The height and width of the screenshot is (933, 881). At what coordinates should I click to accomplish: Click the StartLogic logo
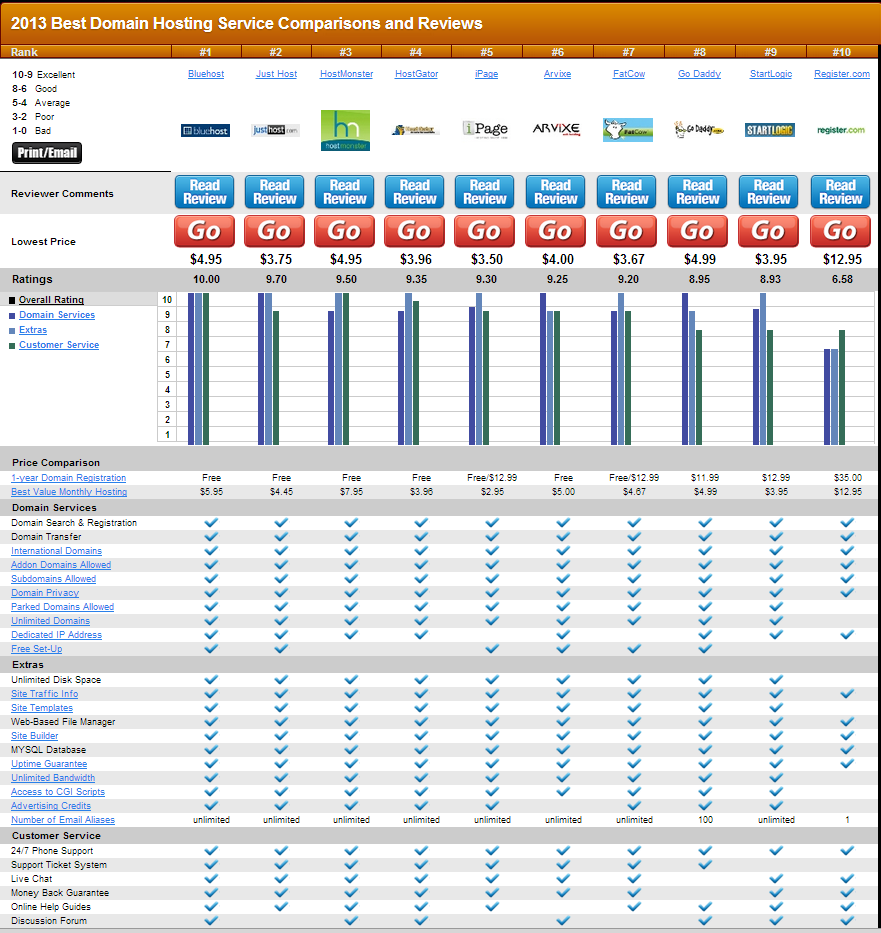[x=770, y=130]
